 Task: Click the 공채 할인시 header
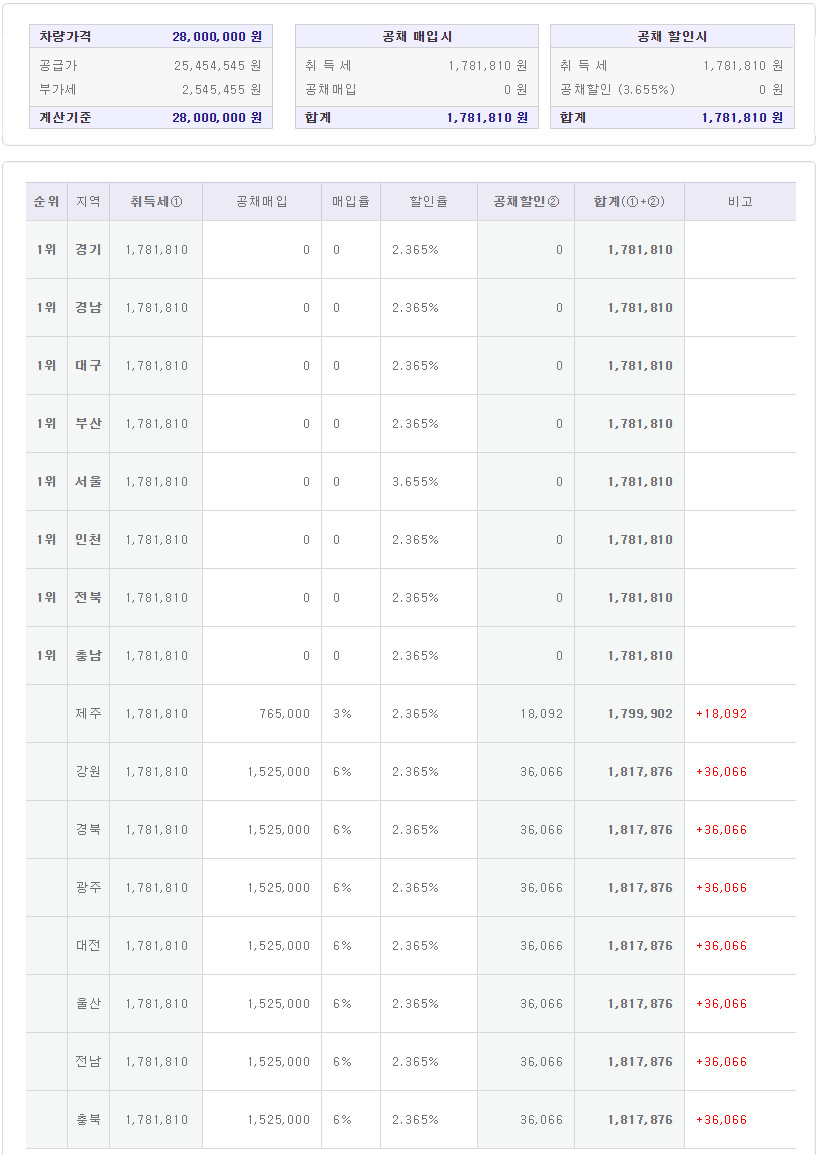pyautogui.click(x=672, y=36)
